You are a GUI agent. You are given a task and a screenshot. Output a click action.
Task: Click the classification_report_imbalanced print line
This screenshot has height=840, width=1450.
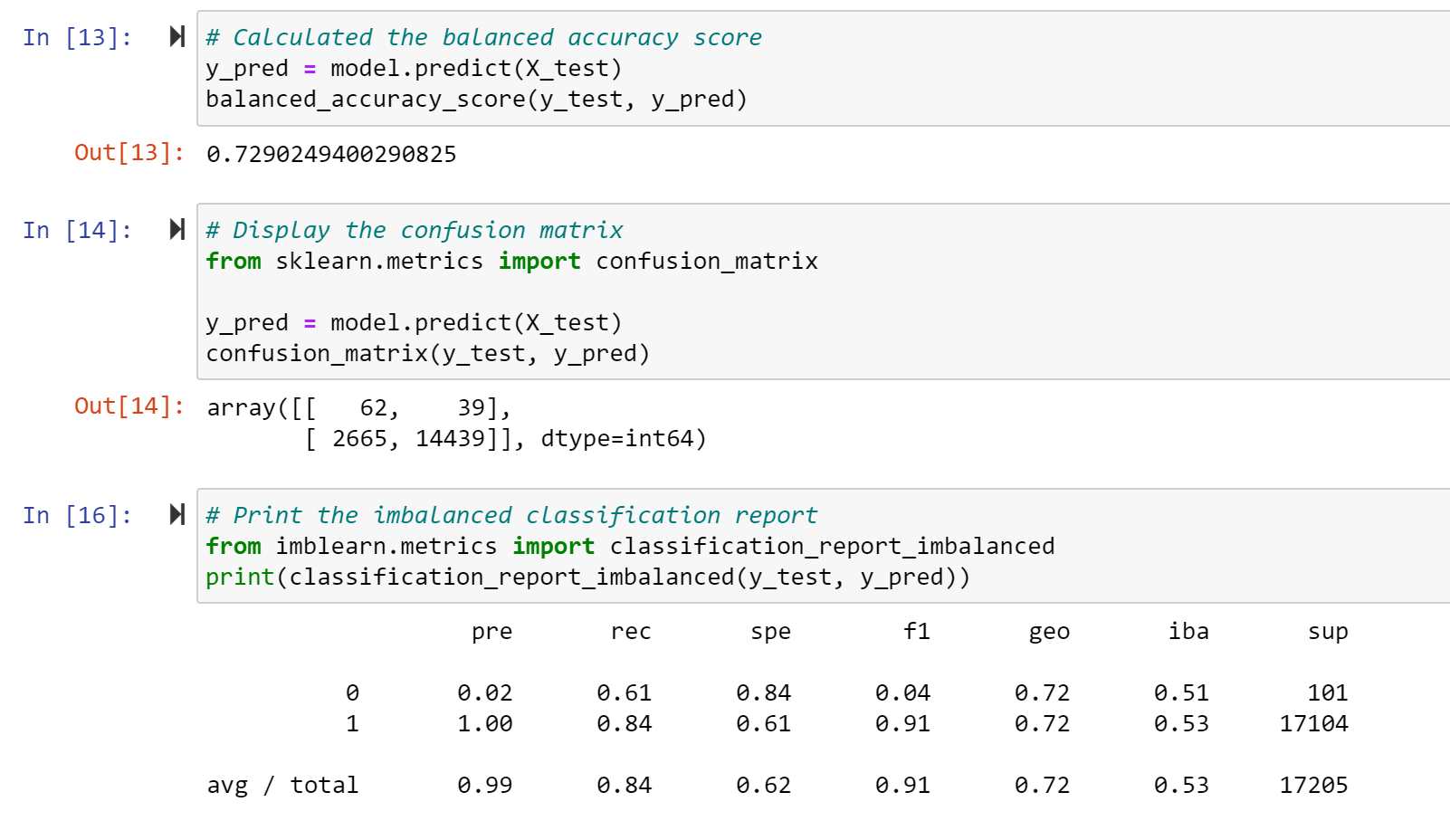coord(587,577)
